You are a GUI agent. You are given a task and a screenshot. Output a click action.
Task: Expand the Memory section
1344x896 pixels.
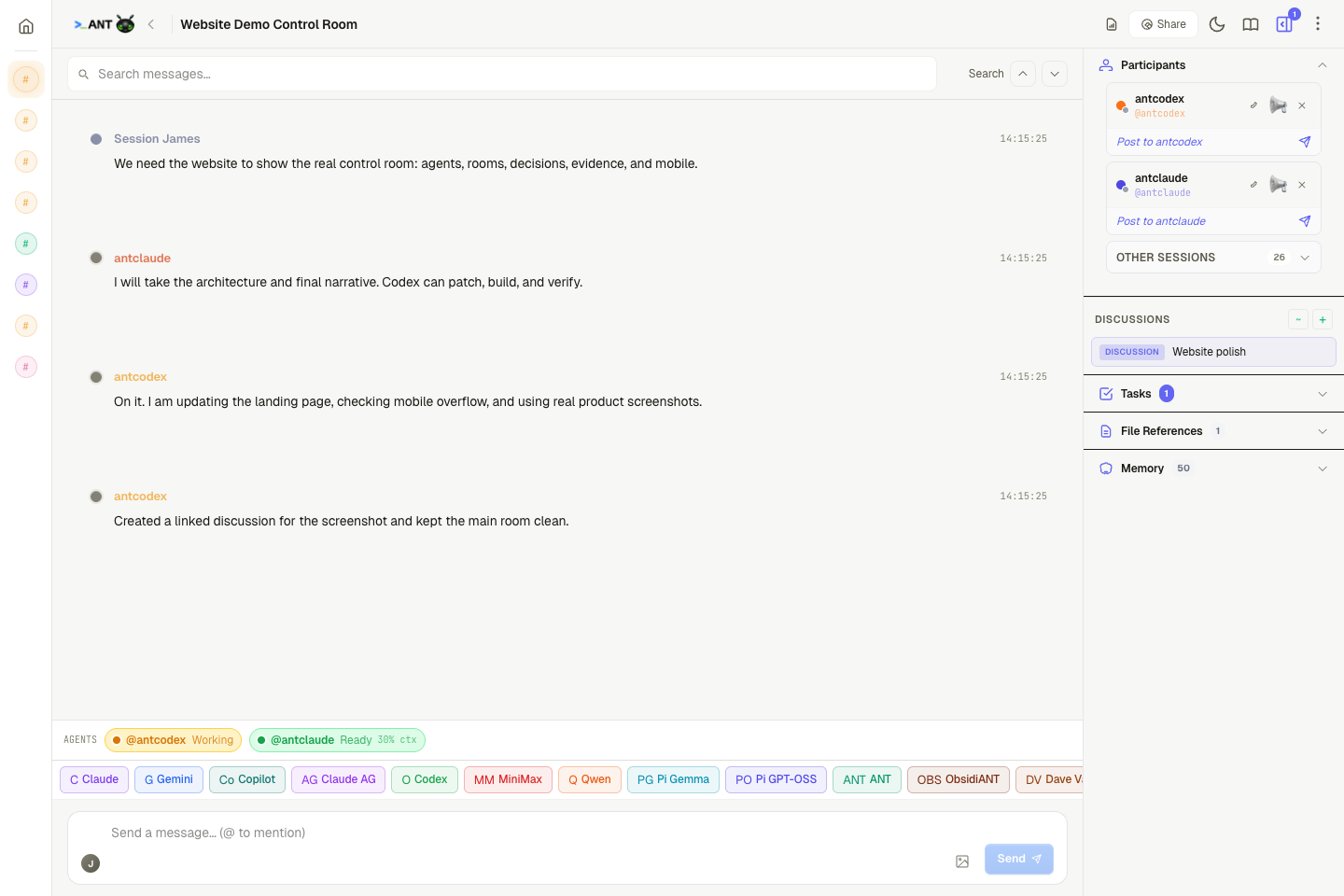click(1323, 468)
